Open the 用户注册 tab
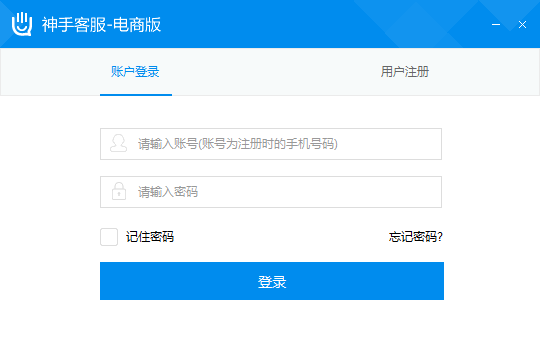Screen dimensions: 540x360 coord(405,72)
